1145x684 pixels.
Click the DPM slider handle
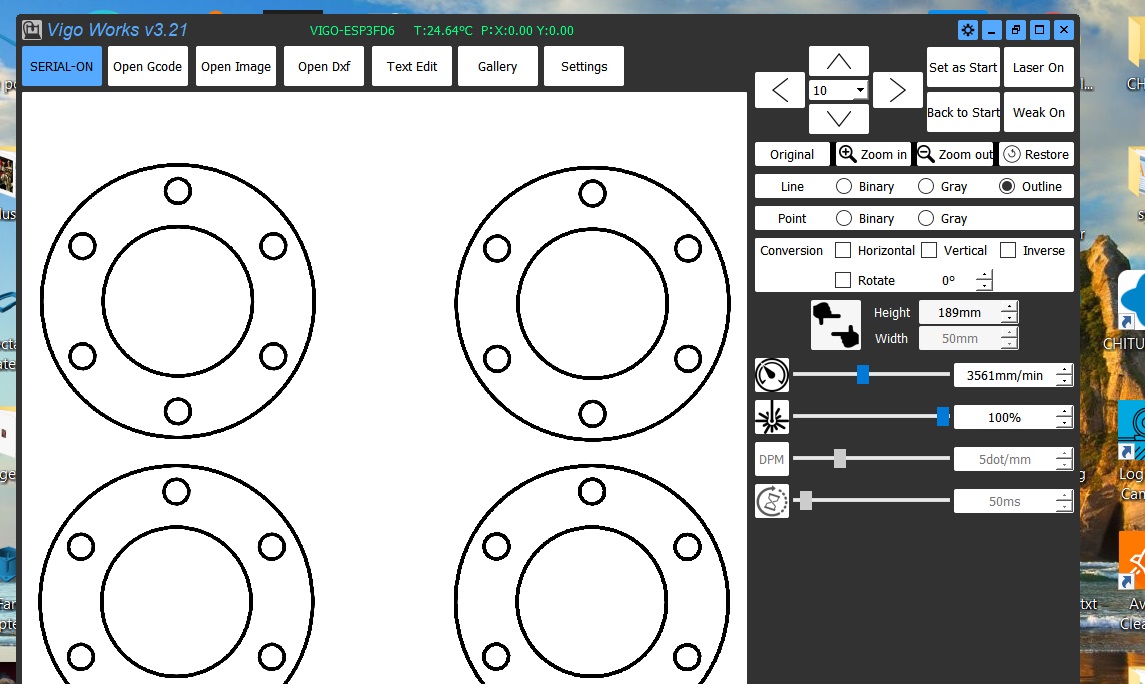click(840, 458)
